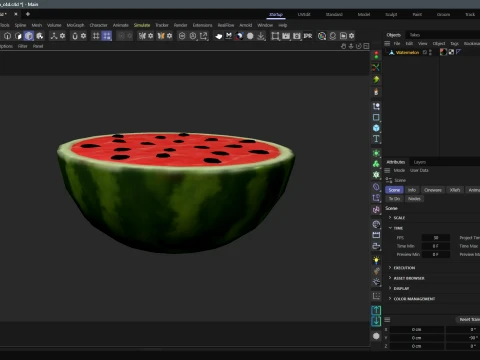The height and width of the screenshot is (360, 480).
Task: Click the download arrow icon in toolbar
Action: coord(261,36)
